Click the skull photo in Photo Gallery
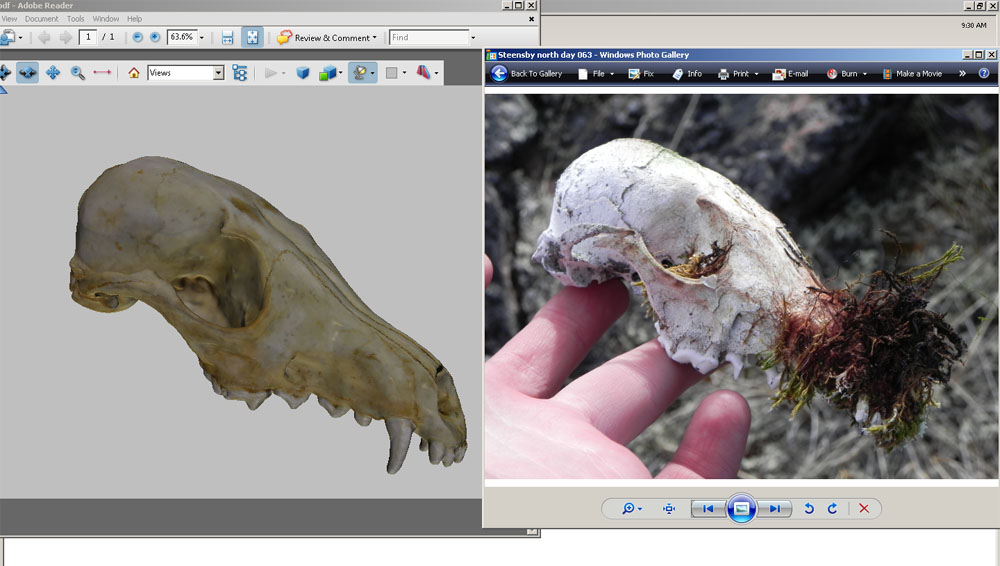 (x=741, y=287)
